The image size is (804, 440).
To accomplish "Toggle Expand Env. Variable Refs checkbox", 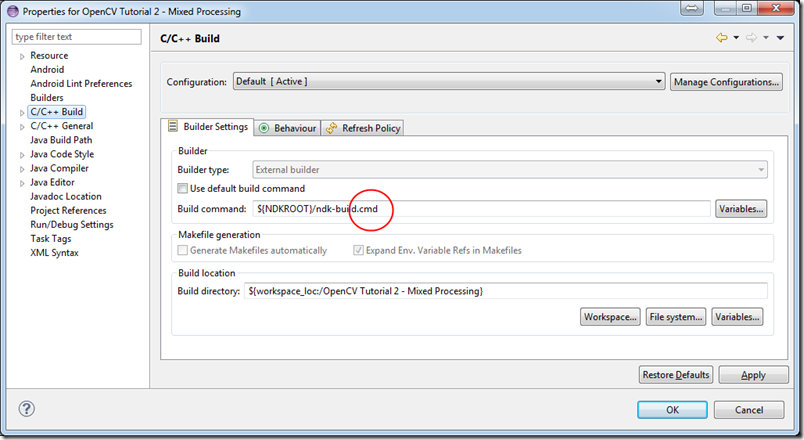I will (358, 250).
